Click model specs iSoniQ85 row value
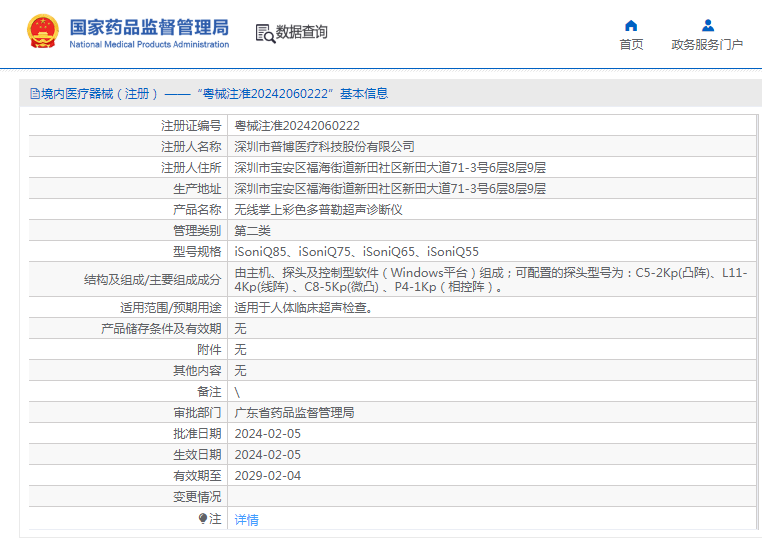Image resolution: width=762 pixels, height=549 pixels. click(356, 252)
